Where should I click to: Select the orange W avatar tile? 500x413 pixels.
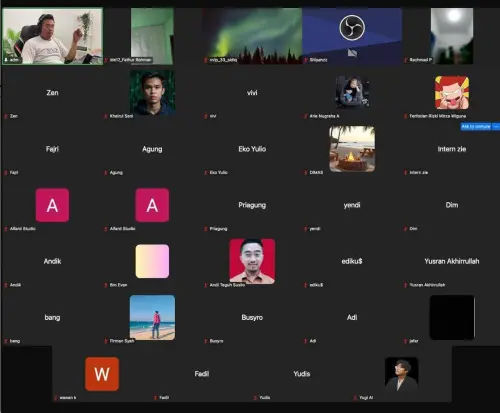[102, 374]
